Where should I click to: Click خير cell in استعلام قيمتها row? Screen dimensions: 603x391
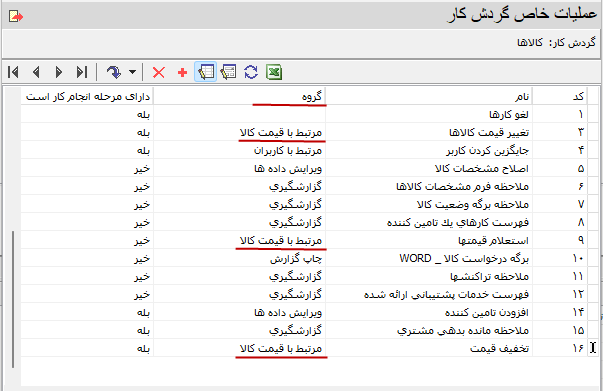pos(87,240)
